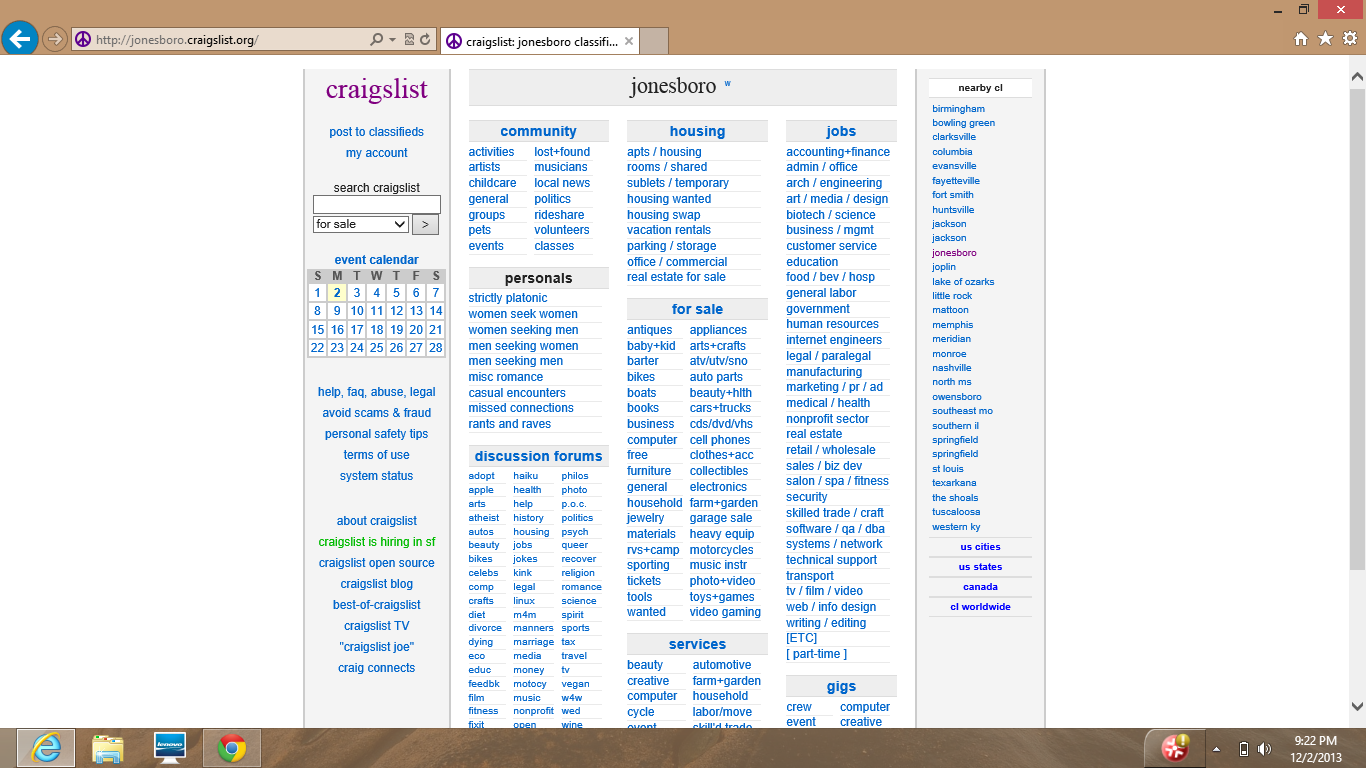This screenshot has width=1366, height=768.
Task: Open the 'community' section header
Action: click(x=538, y=131)
